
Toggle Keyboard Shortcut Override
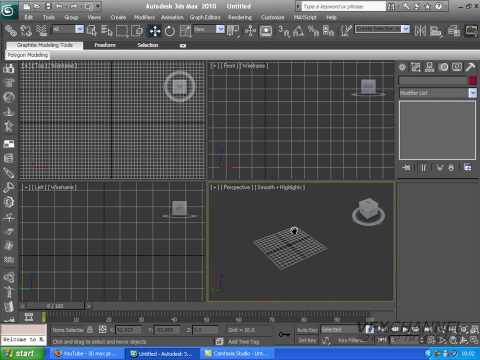point(266,31)
